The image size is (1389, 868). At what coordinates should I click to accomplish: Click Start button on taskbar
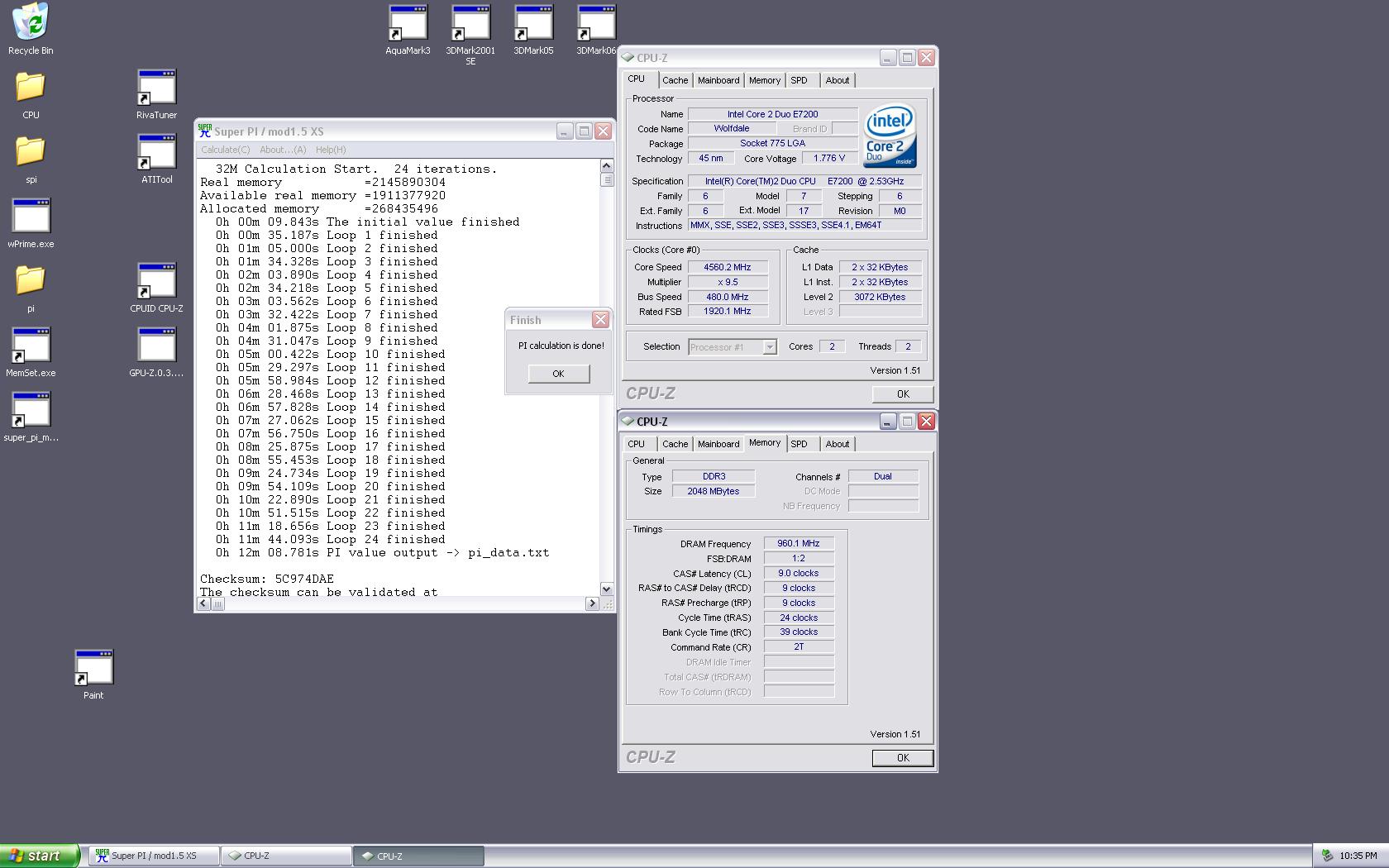pyautogui.click(x=39, y=856)
